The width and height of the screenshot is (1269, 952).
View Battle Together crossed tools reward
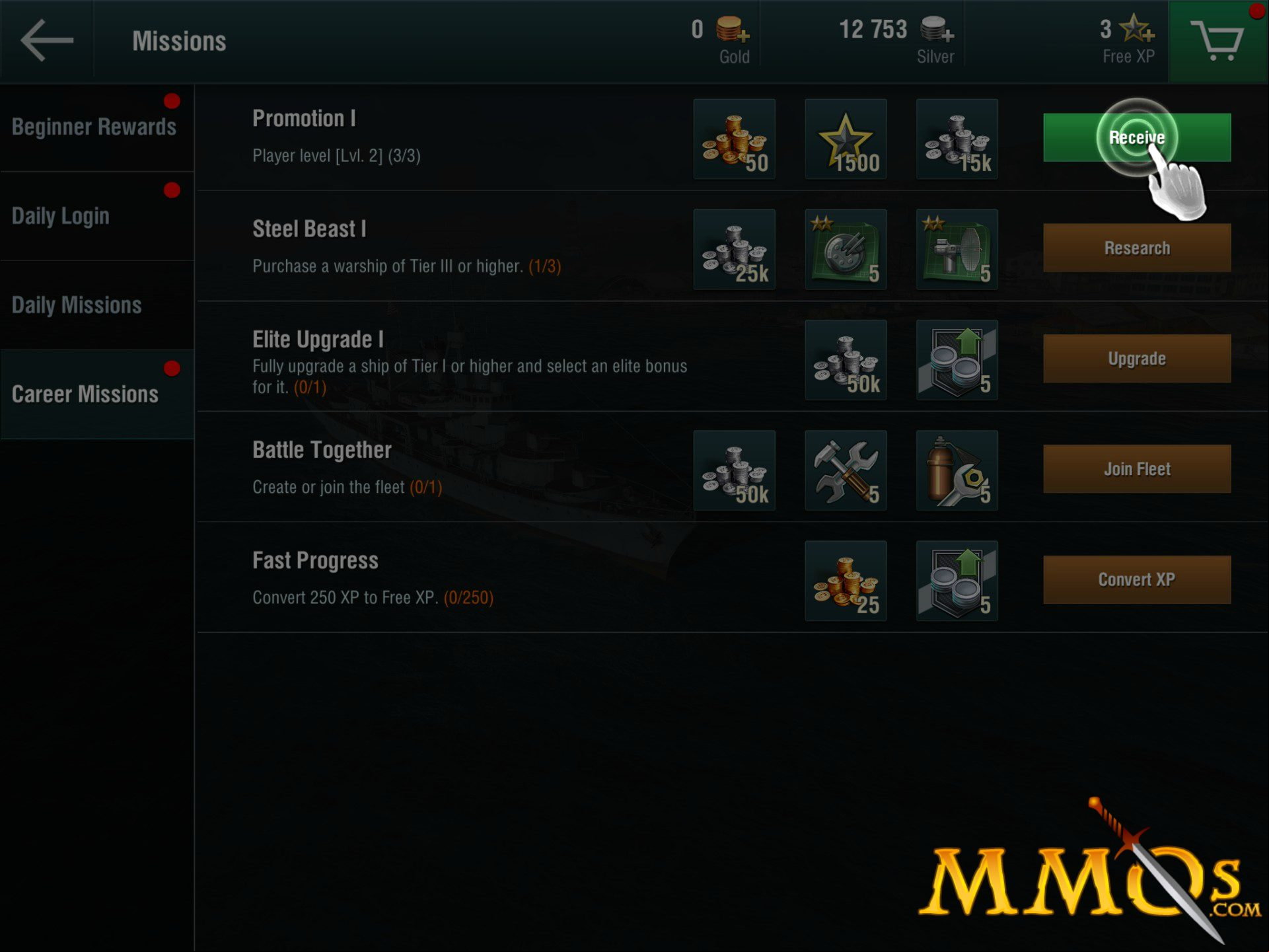846,470
